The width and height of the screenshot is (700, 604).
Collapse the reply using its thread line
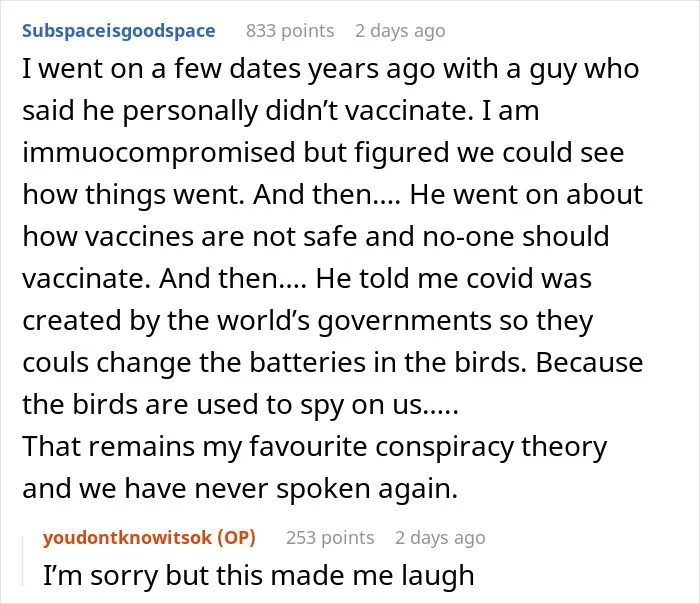click(23, 561)
